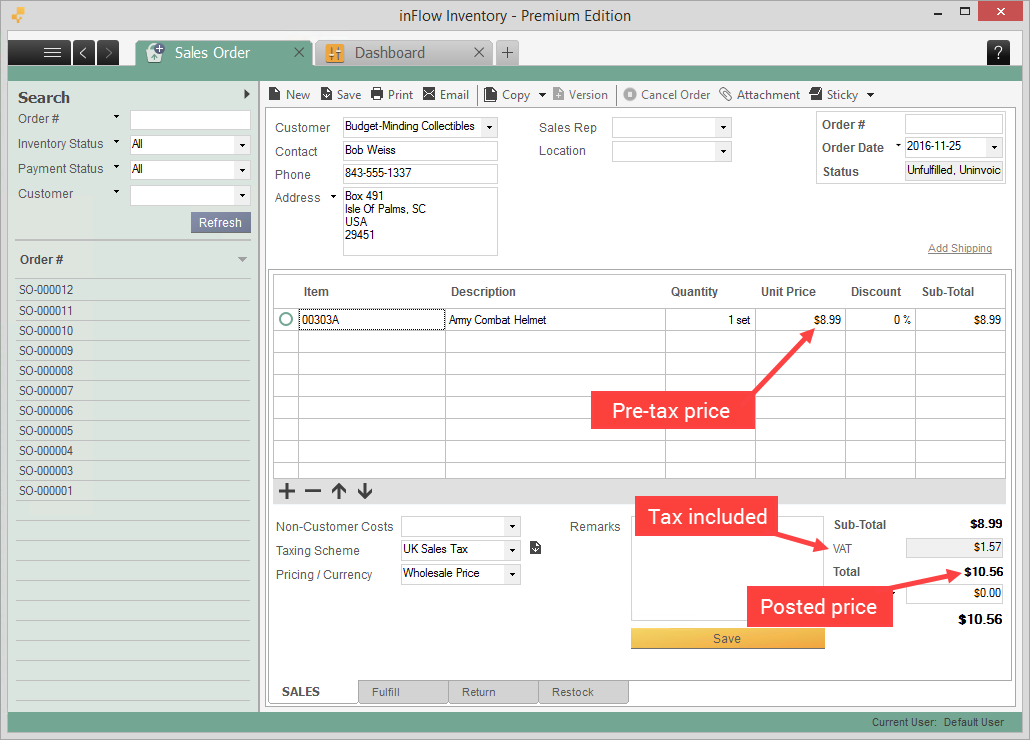This screenshot has height=740, width=1030.
Task: Go forward with the right arrow
Action: [108, 53]
